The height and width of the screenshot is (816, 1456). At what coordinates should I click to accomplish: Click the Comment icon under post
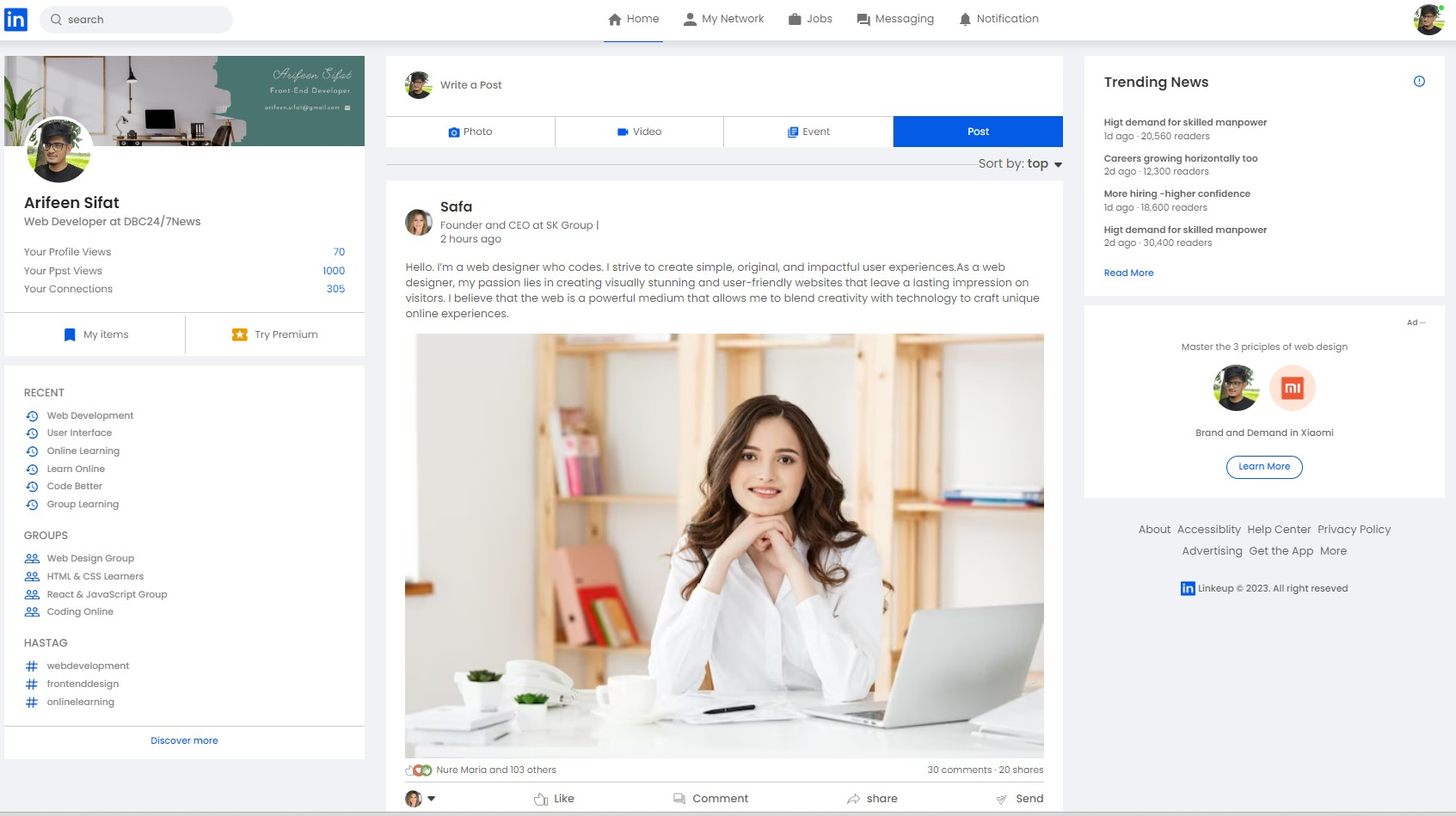[679, 799]
